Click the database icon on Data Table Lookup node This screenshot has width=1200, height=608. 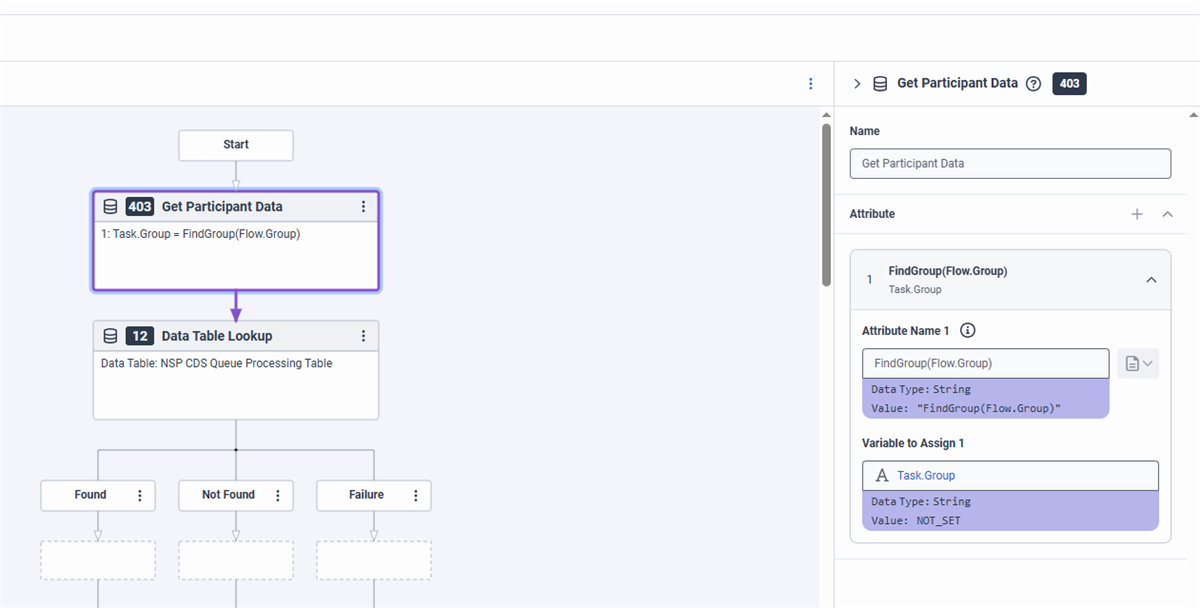coord(111,336)
